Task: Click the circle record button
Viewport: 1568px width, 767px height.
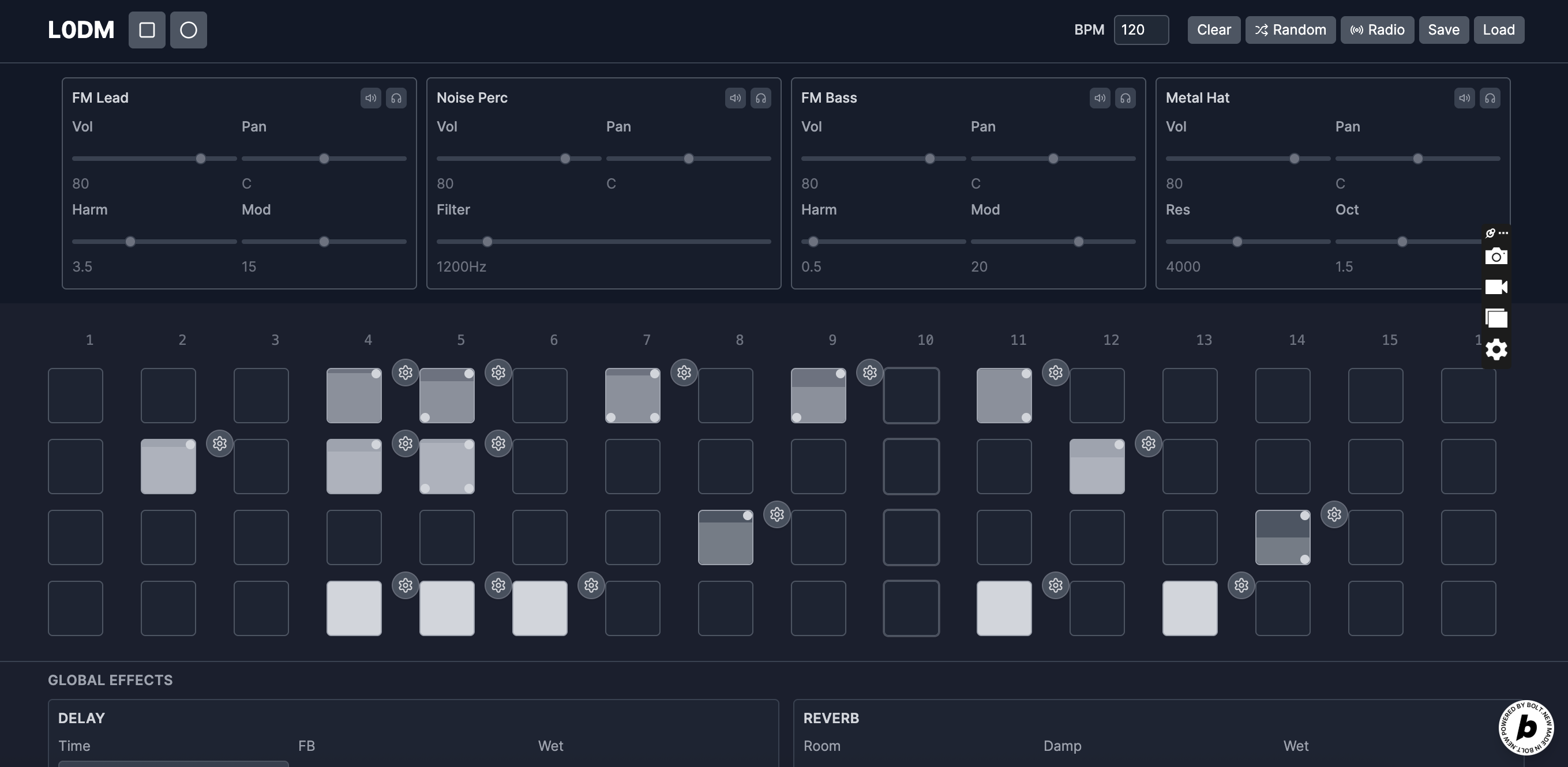Action: pos(188,30)
